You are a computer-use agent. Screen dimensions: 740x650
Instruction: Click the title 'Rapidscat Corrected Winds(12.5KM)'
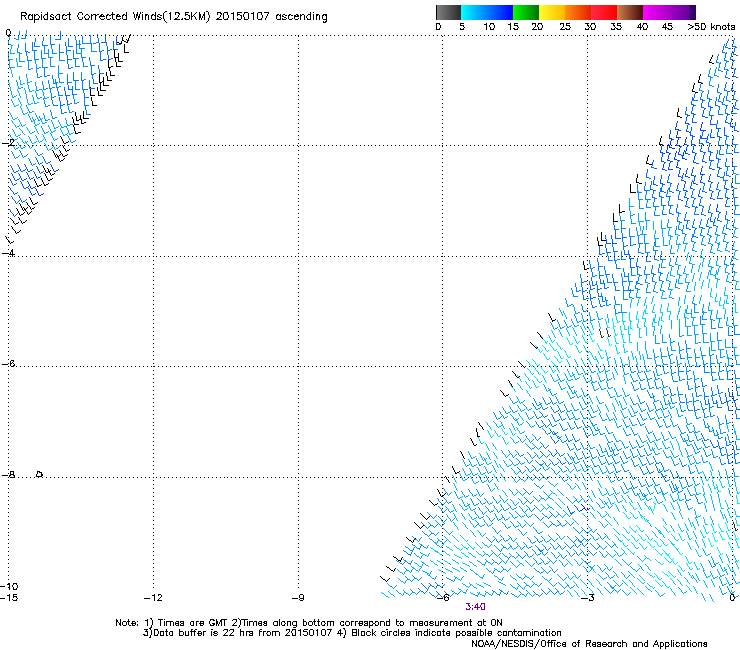(115, 17)
